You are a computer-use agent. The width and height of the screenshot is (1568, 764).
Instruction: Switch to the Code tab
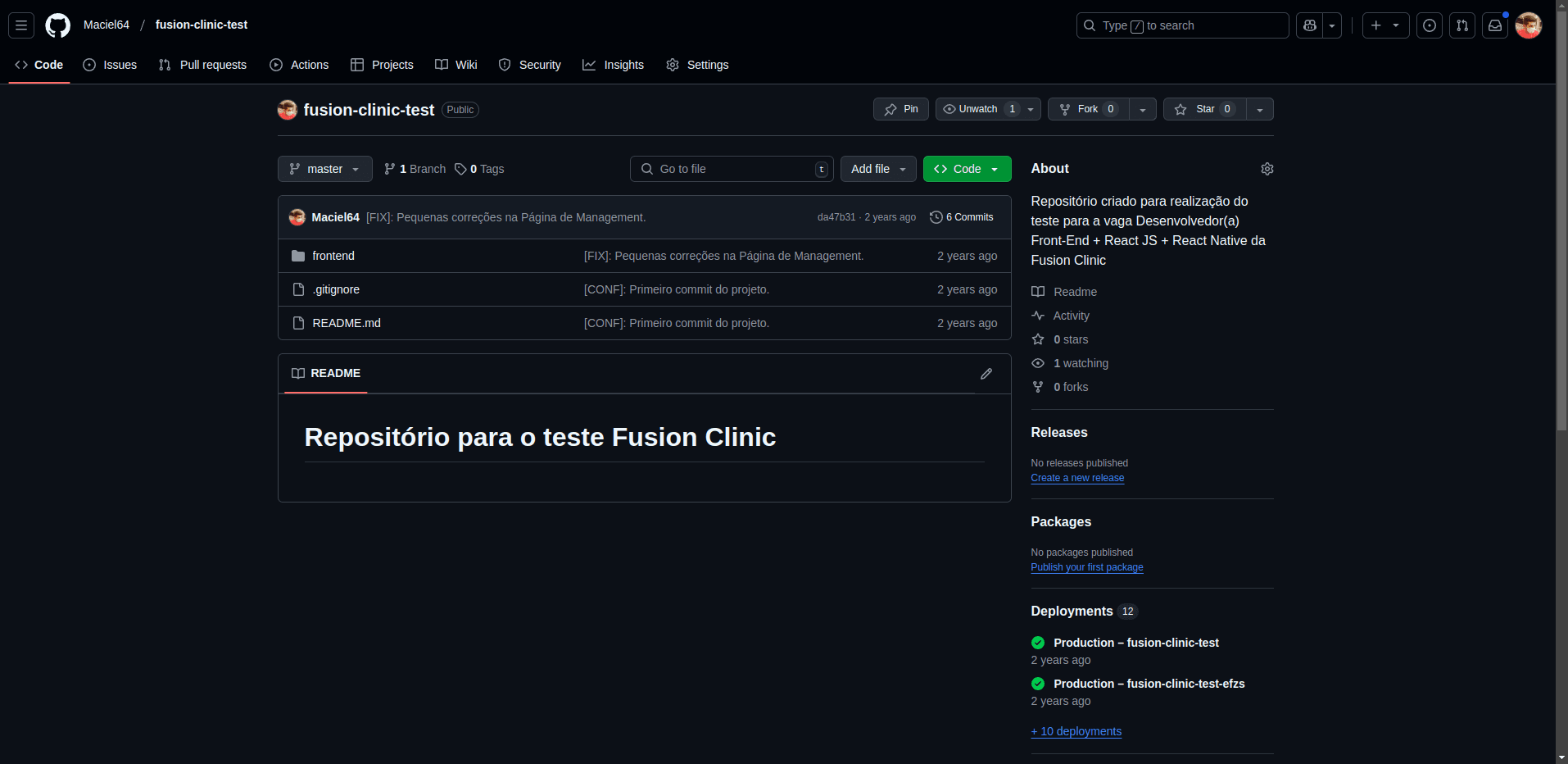[39, 65]
